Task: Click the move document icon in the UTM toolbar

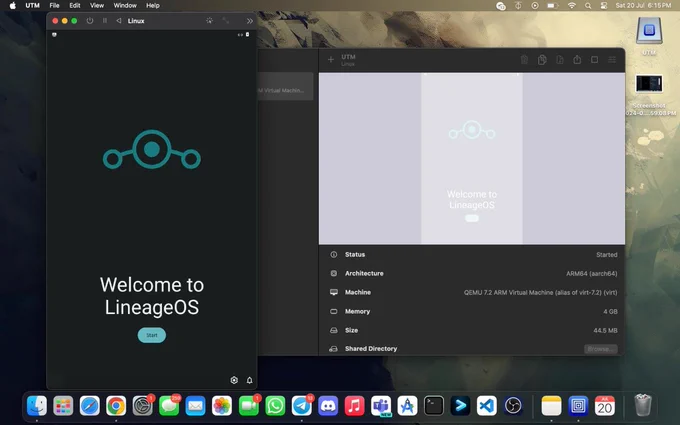Action: (560, 60)
